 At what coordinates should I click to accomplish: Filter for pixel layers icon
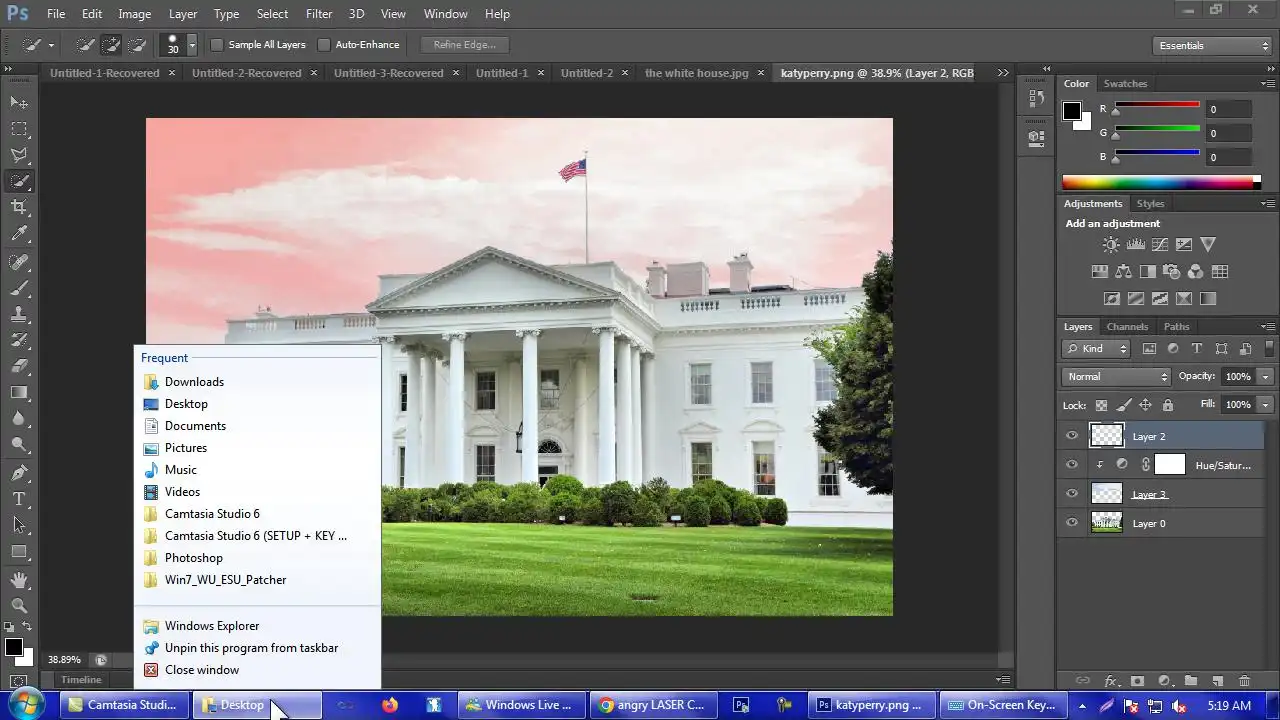click(x=1149, y=349)
